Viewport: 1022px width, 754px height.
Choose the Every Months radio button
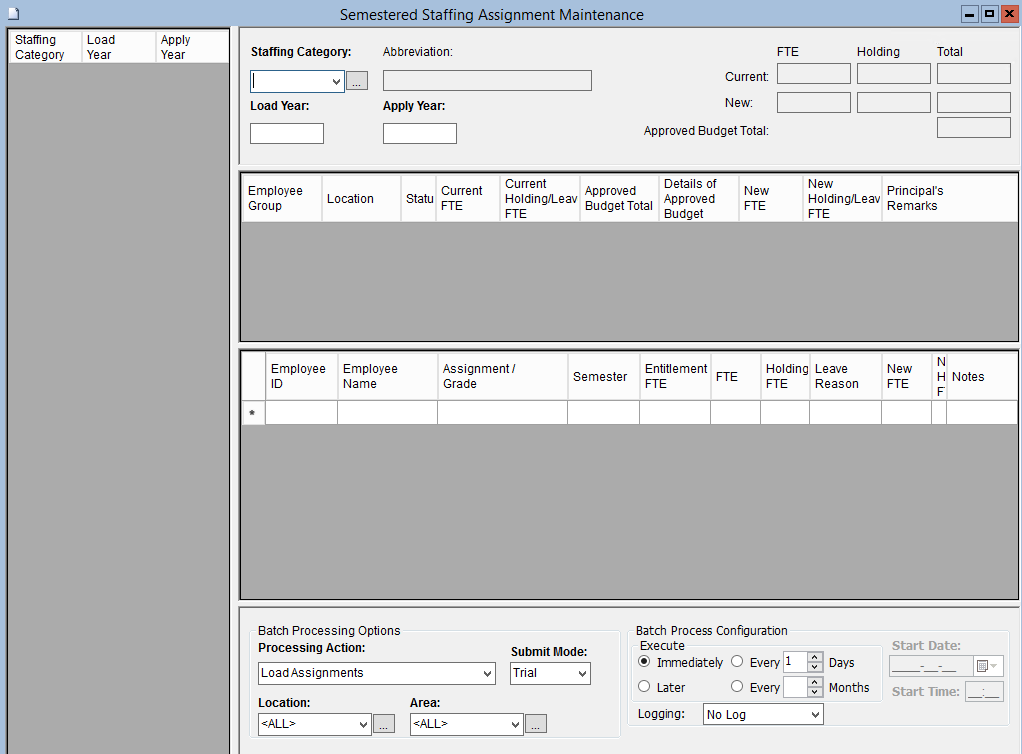[737, 687]
